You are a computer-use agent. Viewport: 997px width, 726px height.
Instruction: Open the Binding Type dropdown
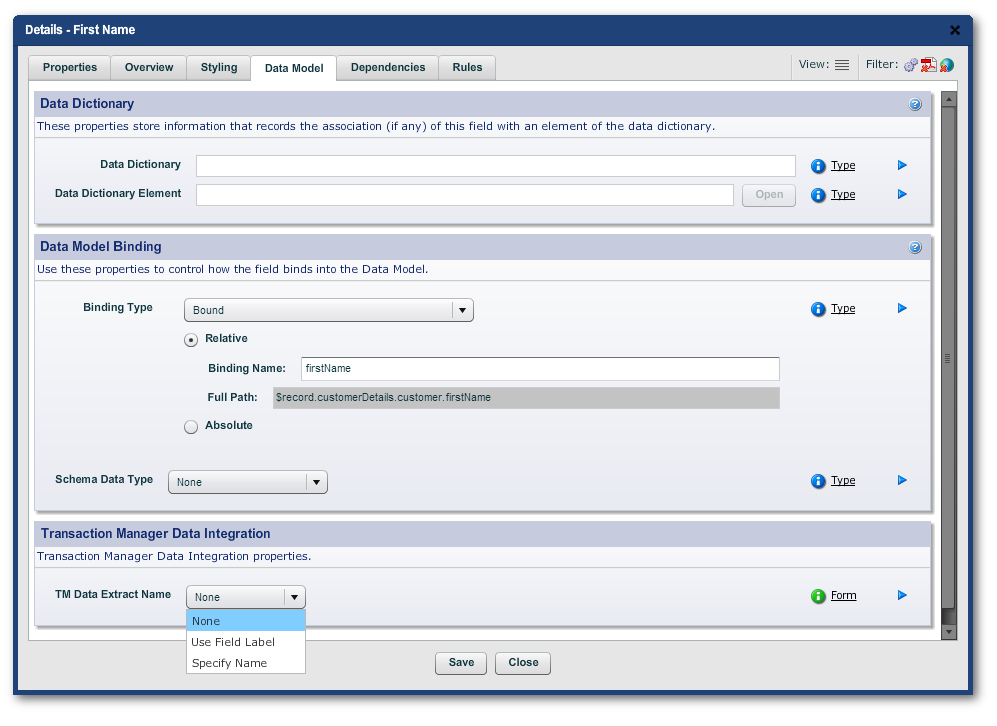click(329, 310)
